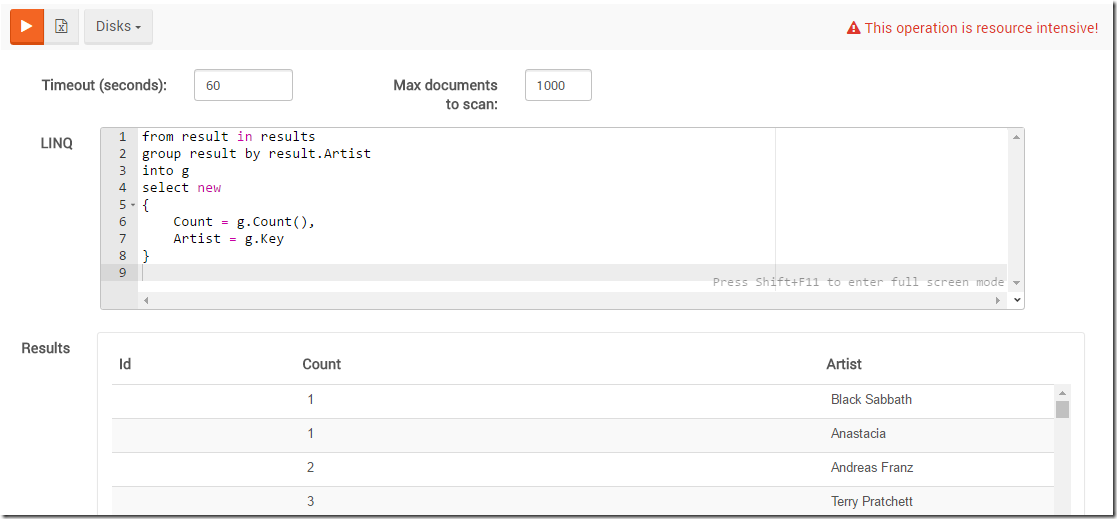The image size is (1117, 519).
Task: Select the Black Sabbath cell
Action: [x=871, y=399]
